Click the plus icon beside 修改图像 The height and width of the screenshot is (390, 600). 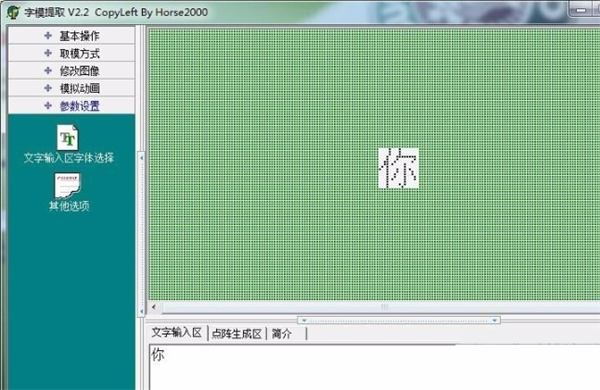pyautogui.click(x=48, y=71)
